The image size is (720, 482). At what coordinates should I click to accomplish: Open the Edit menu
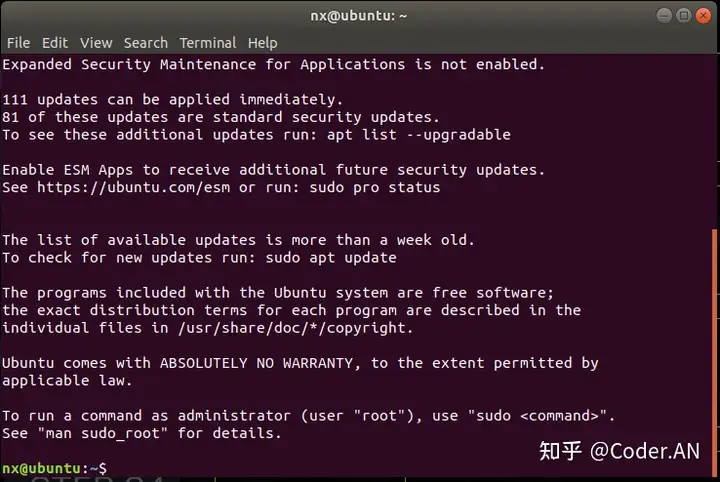[55, 43]
